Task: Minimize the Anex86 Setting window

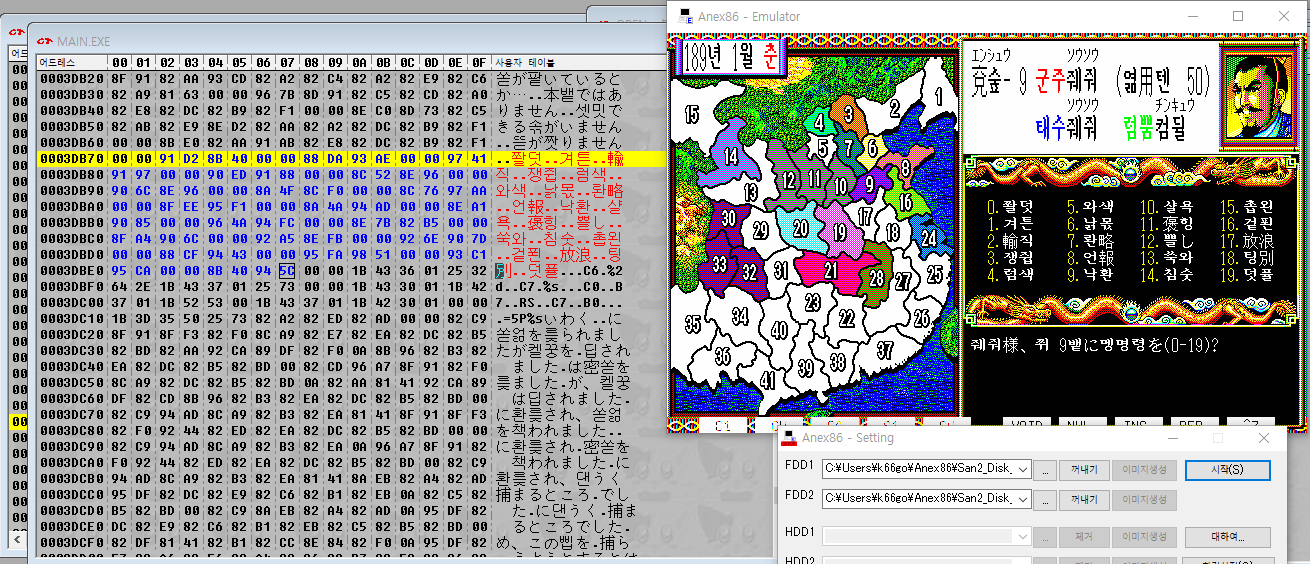Action: tap(1173, 438)
